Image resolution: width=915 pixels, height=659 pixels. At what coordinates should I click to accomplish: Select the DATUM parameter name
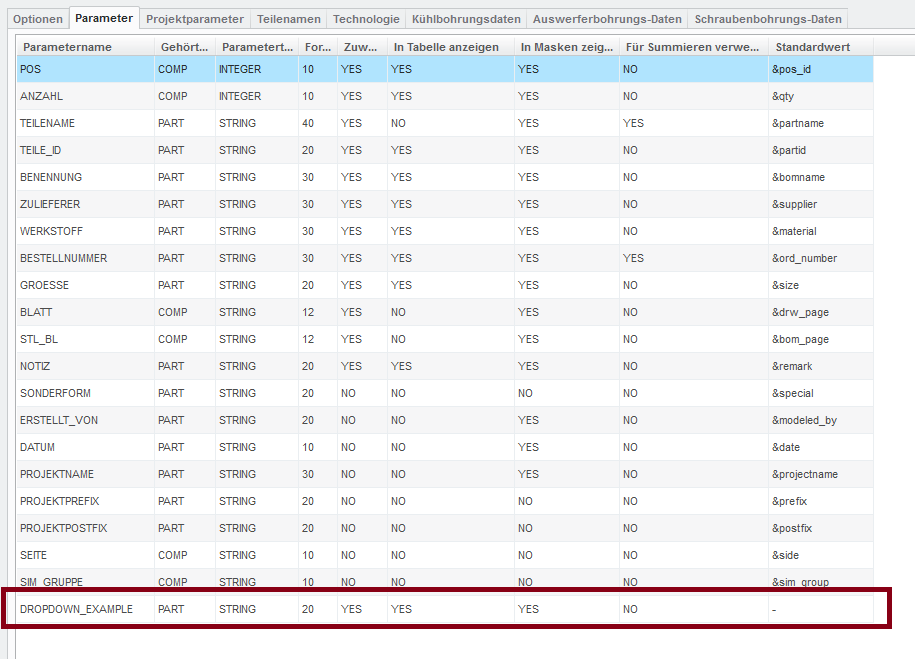(85, 447)
